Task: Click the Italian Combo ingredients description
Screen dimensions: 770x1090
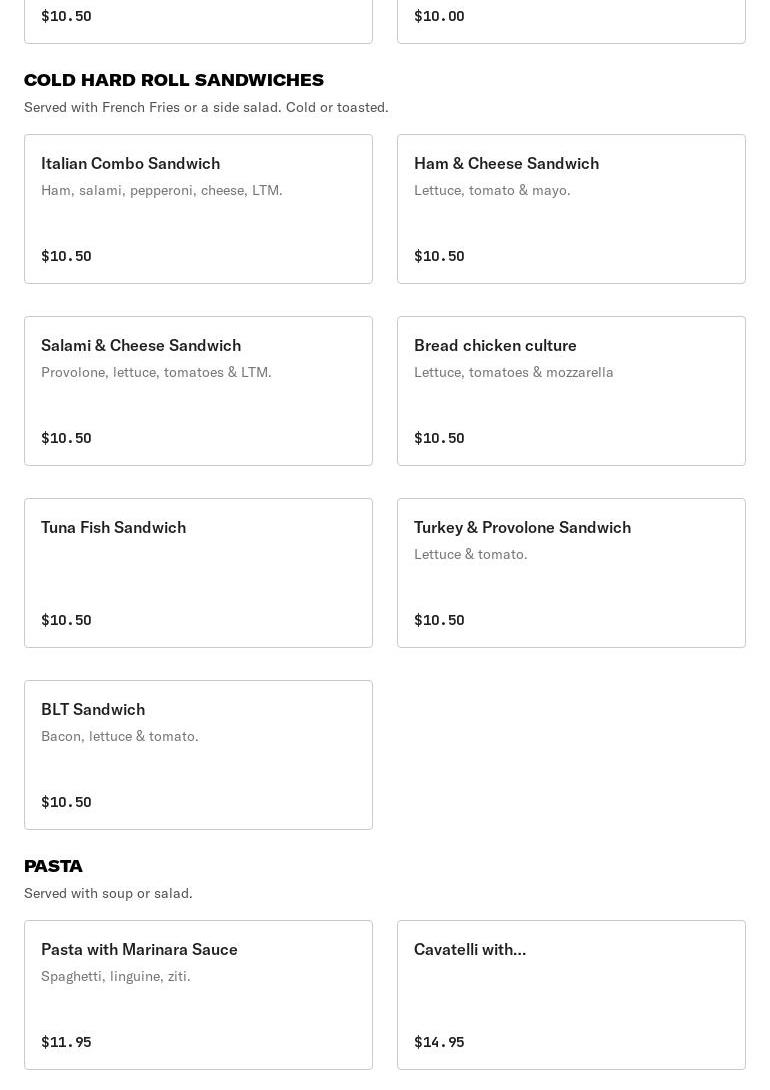Action: [x=162, y=190]
